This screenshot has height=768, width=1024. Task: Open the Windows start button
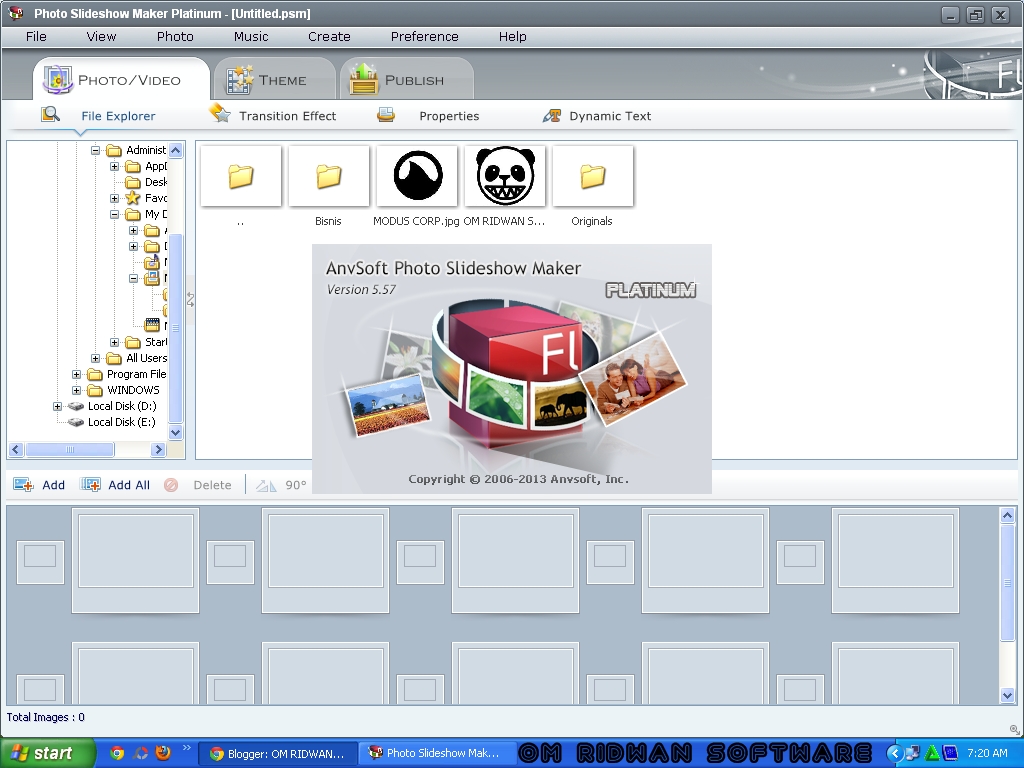(47, 753)
